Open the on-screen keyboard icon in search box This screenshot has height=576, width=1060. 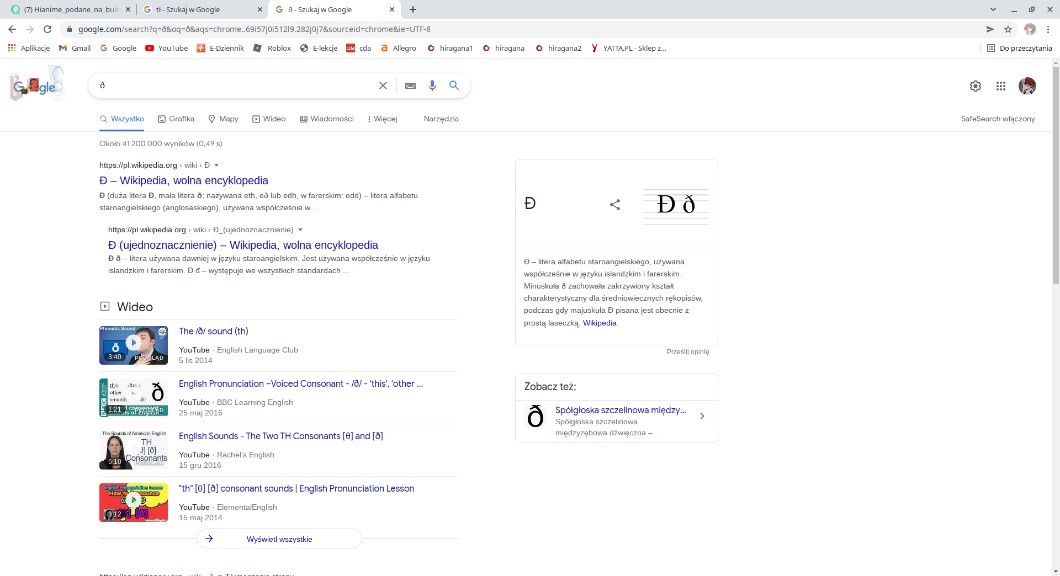[410, 86]
